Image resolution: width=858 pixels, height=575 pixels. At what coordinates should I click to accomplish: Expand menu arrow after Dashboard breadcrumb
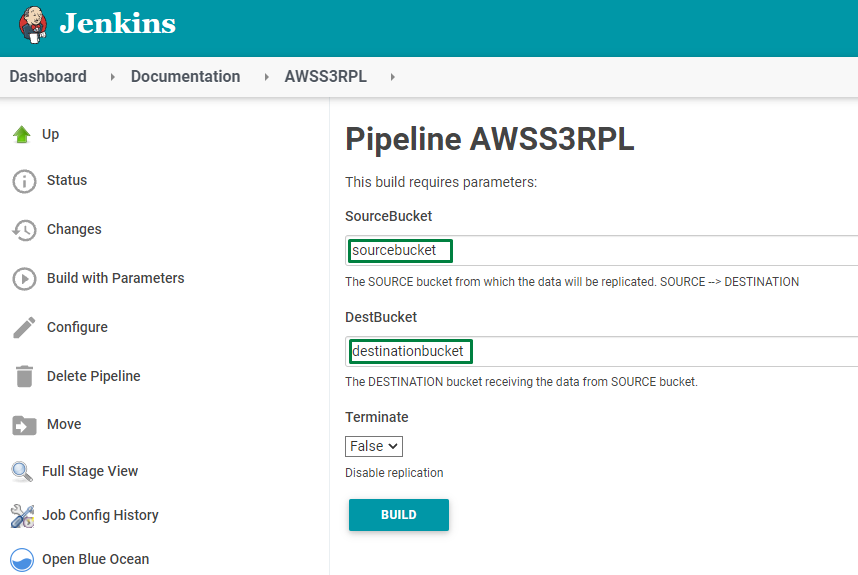pos(112,77)
